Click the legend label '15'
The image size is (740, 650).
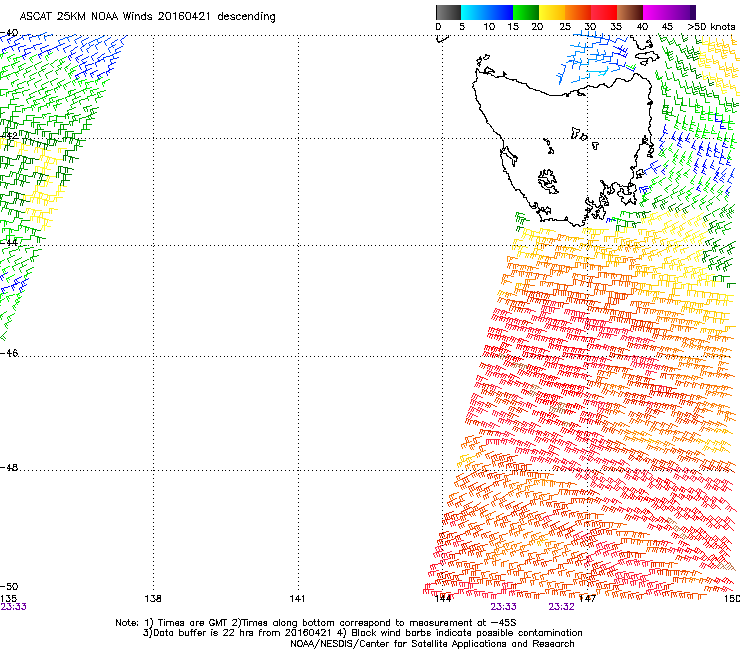point(513,27)
